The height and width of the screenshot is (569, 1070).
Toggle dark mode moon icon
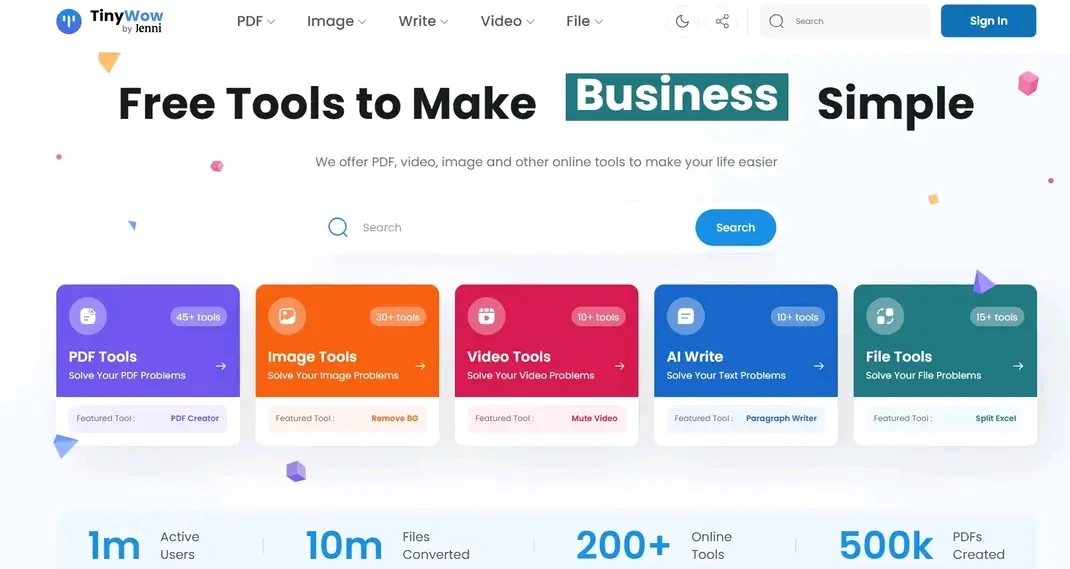coord(682,21)
